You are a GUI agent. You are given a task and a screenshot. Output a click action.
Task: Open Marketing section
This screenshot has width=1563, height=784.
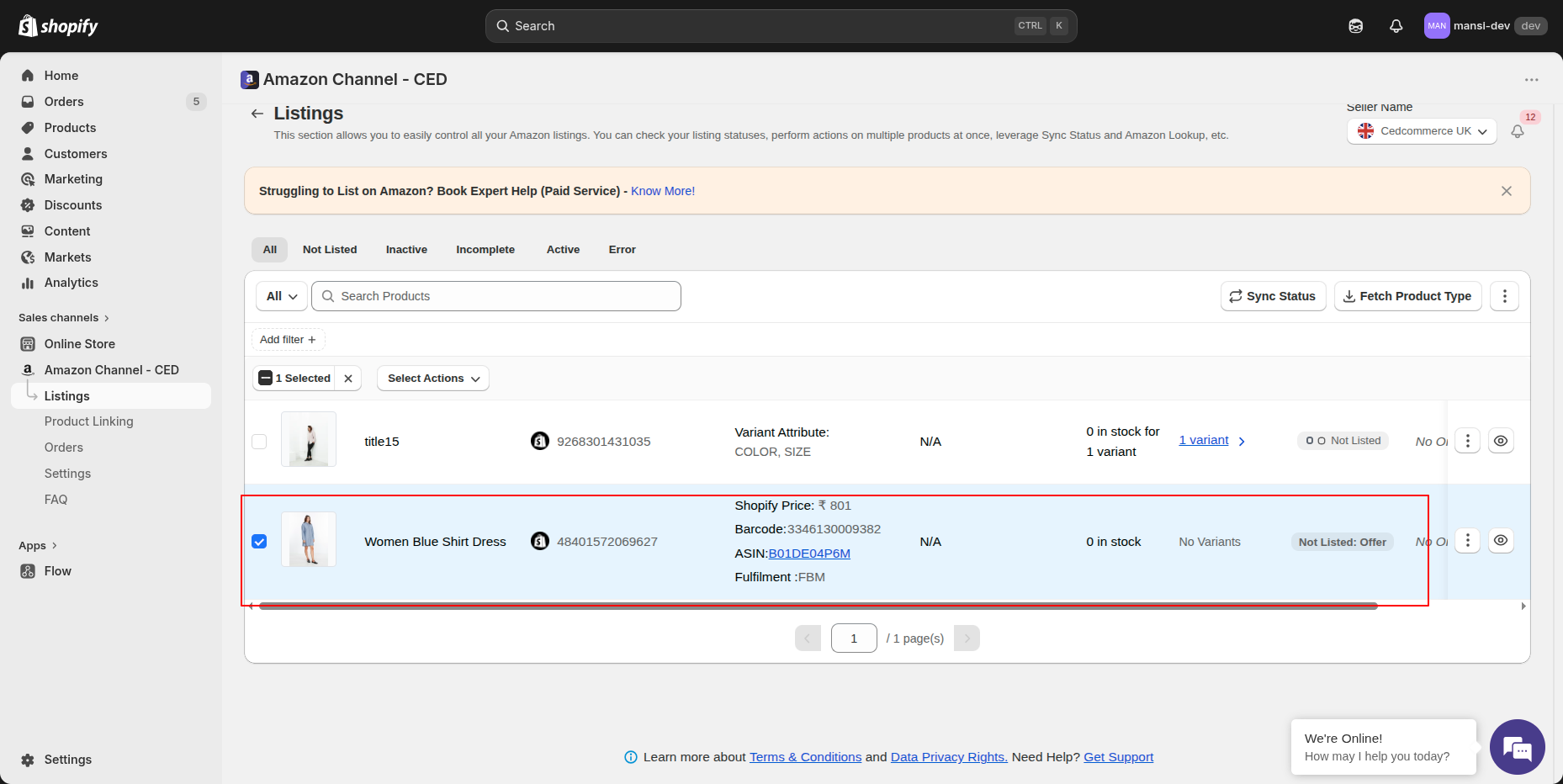[x=73, y=179]
